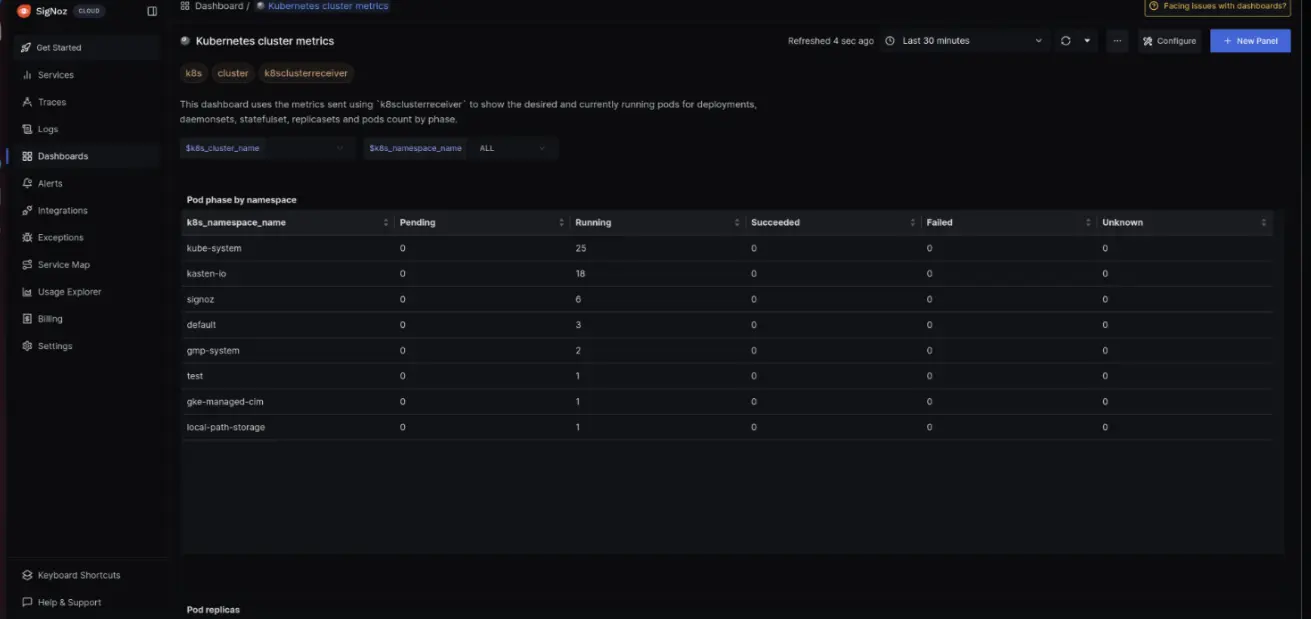1311x619 pixels.
Task: Click the dashboard refresh icon
Action: [x=1065, y=41]
